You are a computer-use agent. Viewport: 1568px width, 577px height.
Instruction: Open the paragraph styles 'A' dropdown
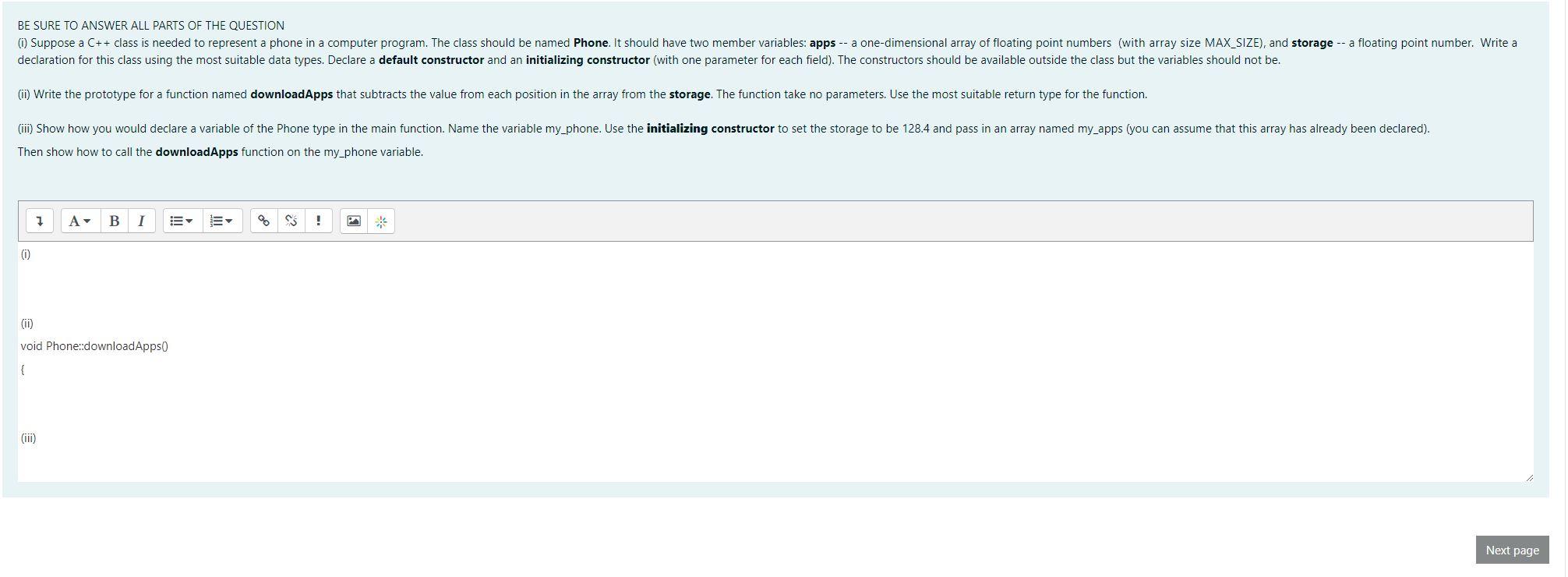point(79,221)
